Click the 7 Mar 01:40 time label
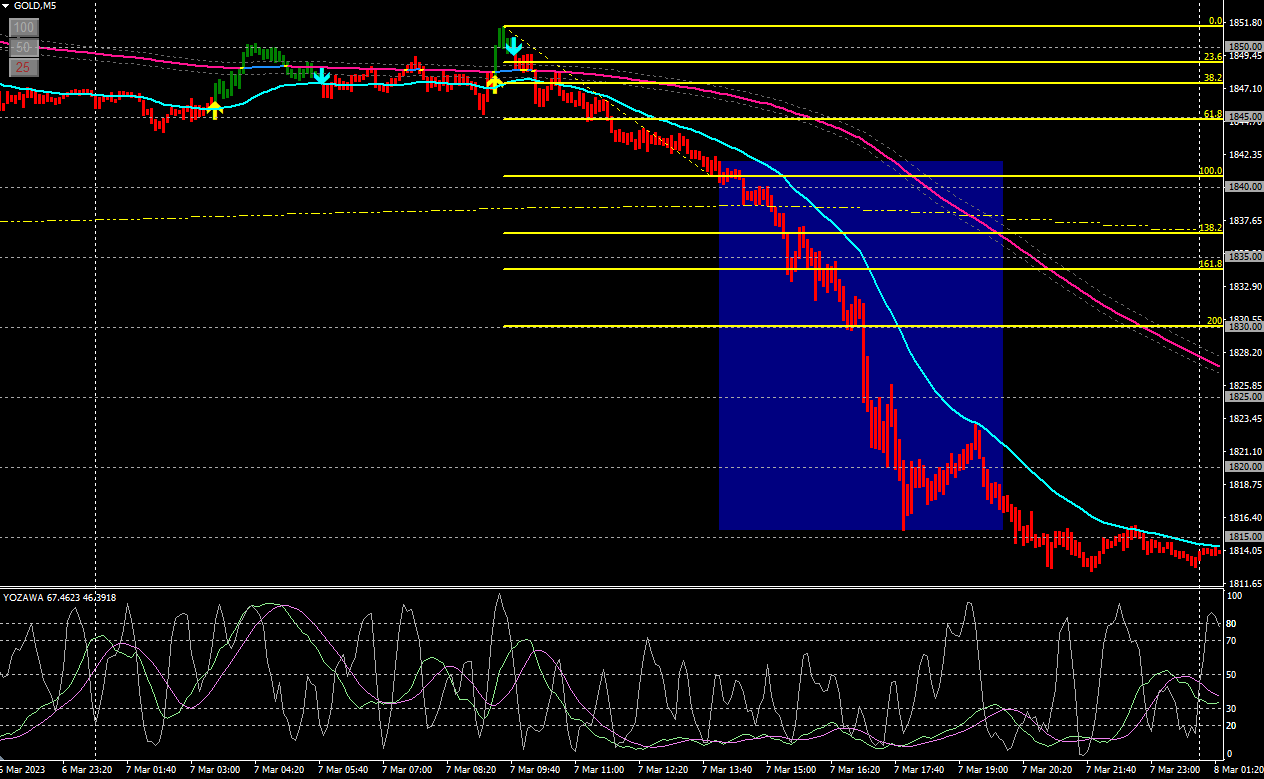 (x=152, y=770)
